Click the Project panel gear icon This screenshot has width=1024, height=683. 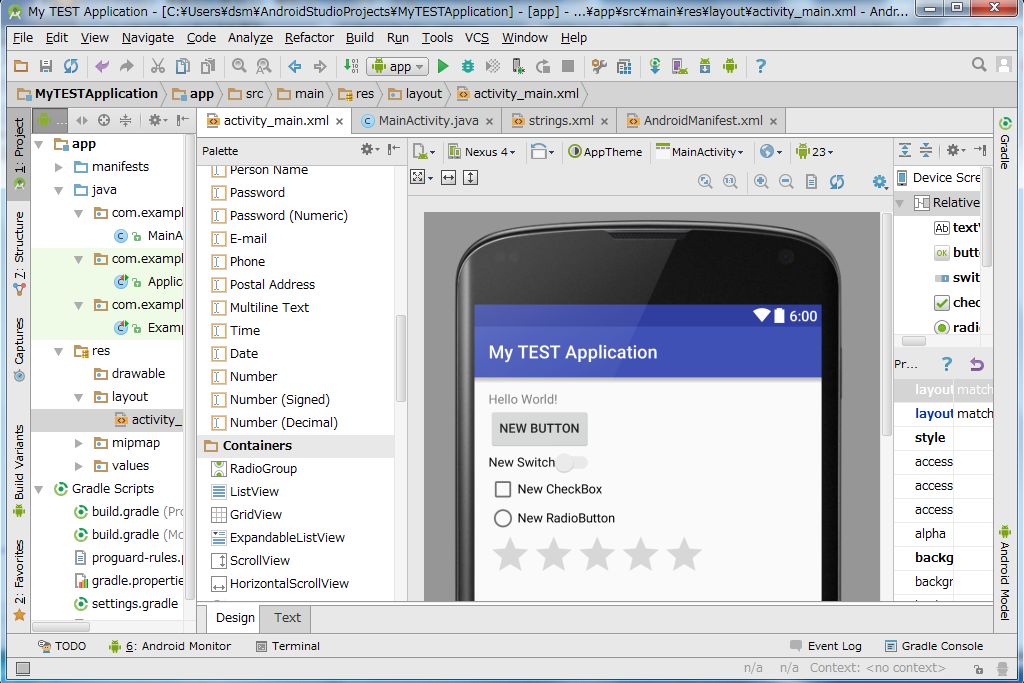(157, 120)
